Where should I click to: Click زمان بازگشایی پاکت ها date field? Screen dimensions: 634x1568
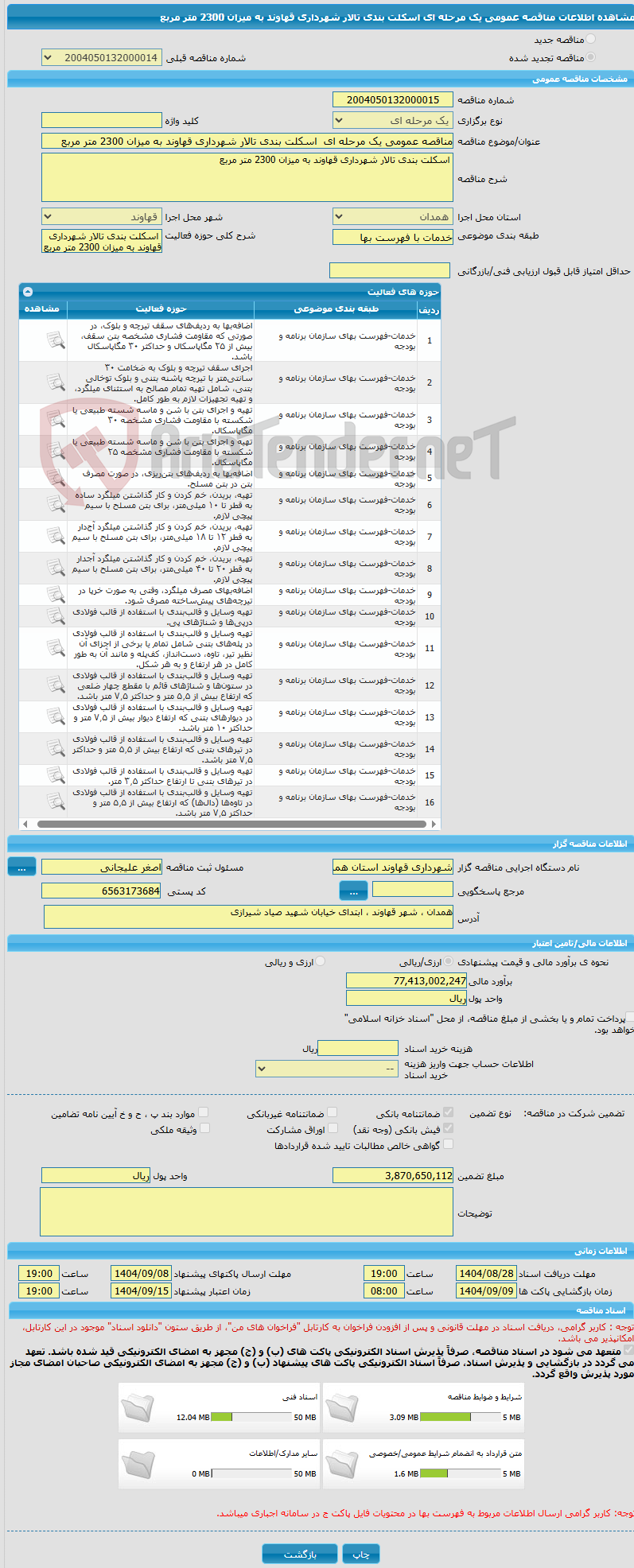[487, 1290]
